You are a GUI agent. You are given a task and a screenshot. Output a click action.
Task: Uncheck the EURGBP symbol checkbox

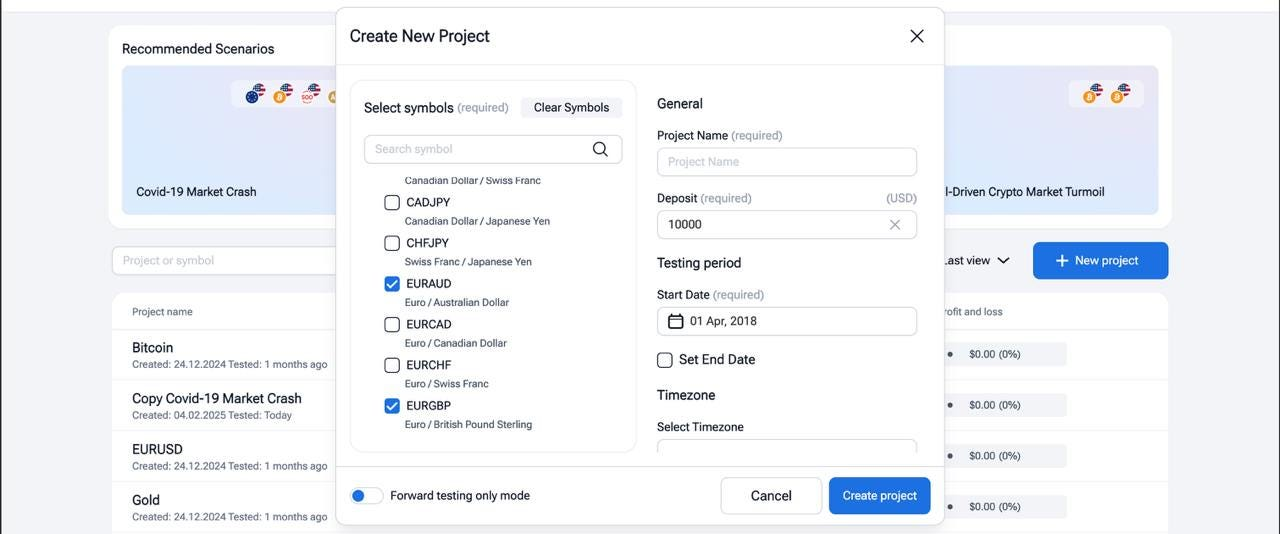pos(392,406)
